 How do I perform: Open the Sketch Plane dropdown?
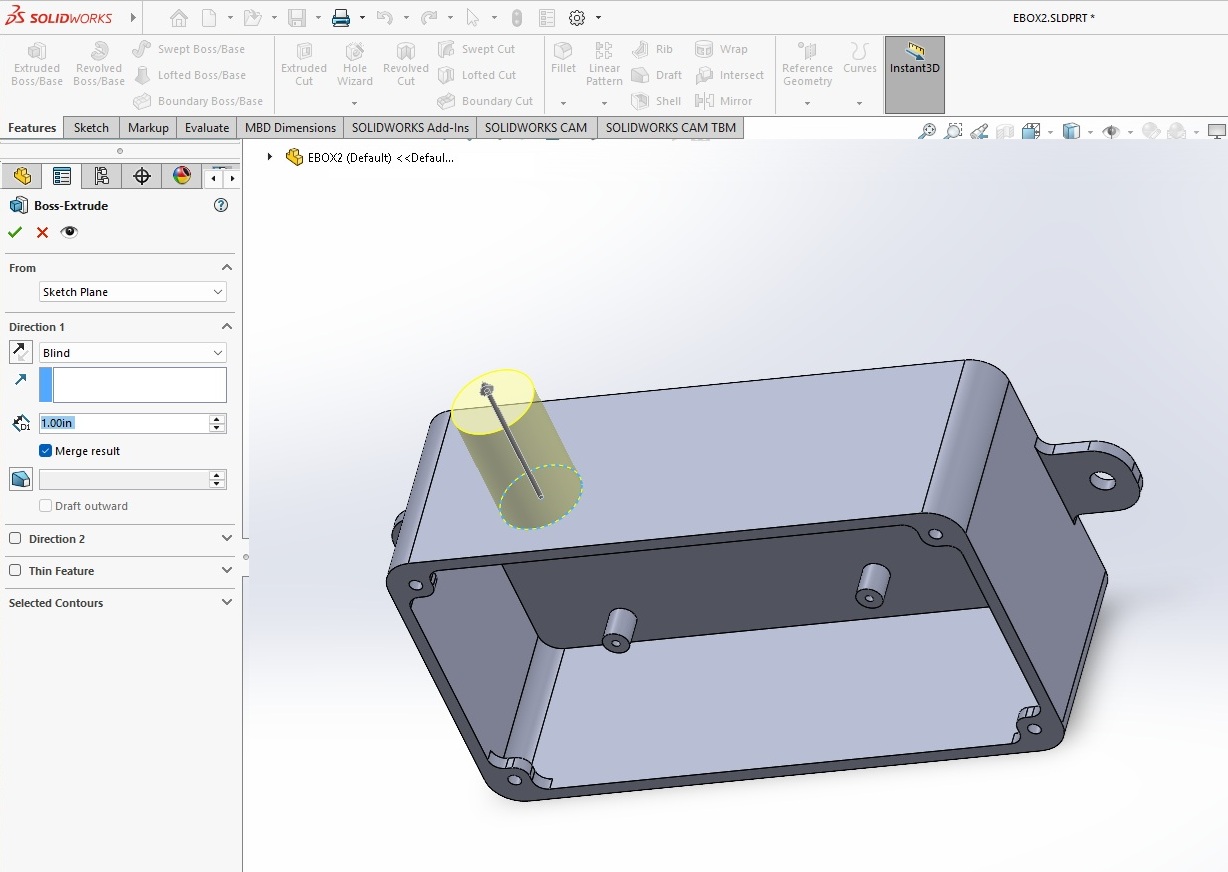point(132,292)
